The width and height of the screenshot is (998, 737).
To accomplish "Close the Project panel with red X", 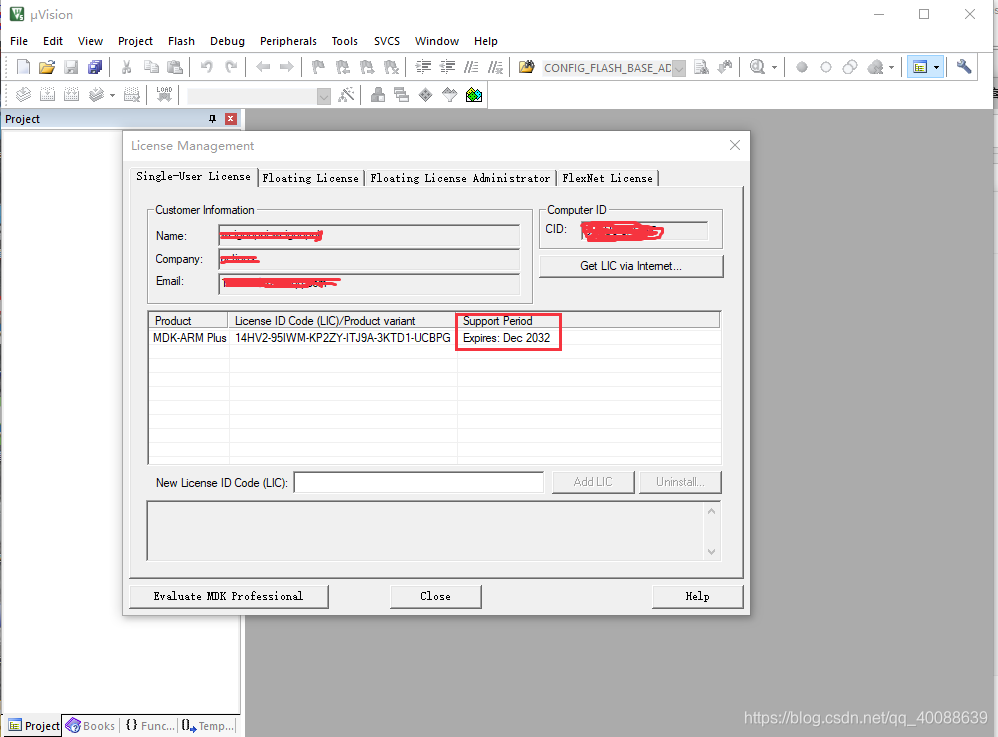I will pos(231,119).
